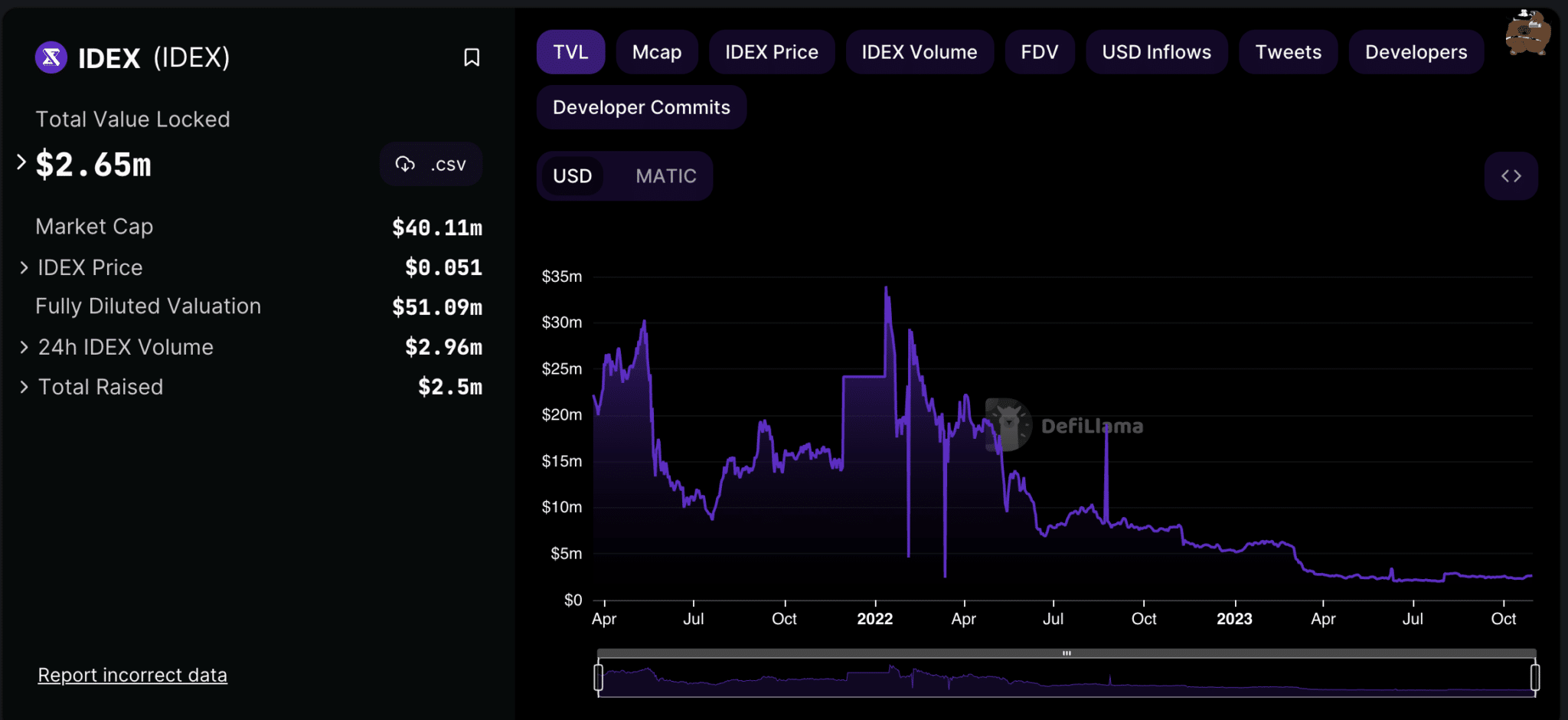Expand the Total Raised section

[23, 387]
